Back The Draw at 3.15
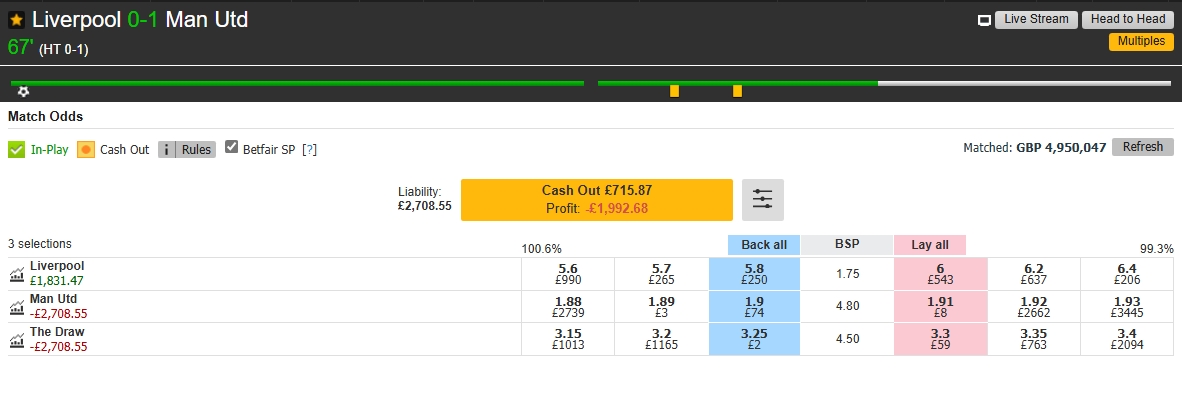This screenshot has height=415, width=1182. (x=568, y=339)
